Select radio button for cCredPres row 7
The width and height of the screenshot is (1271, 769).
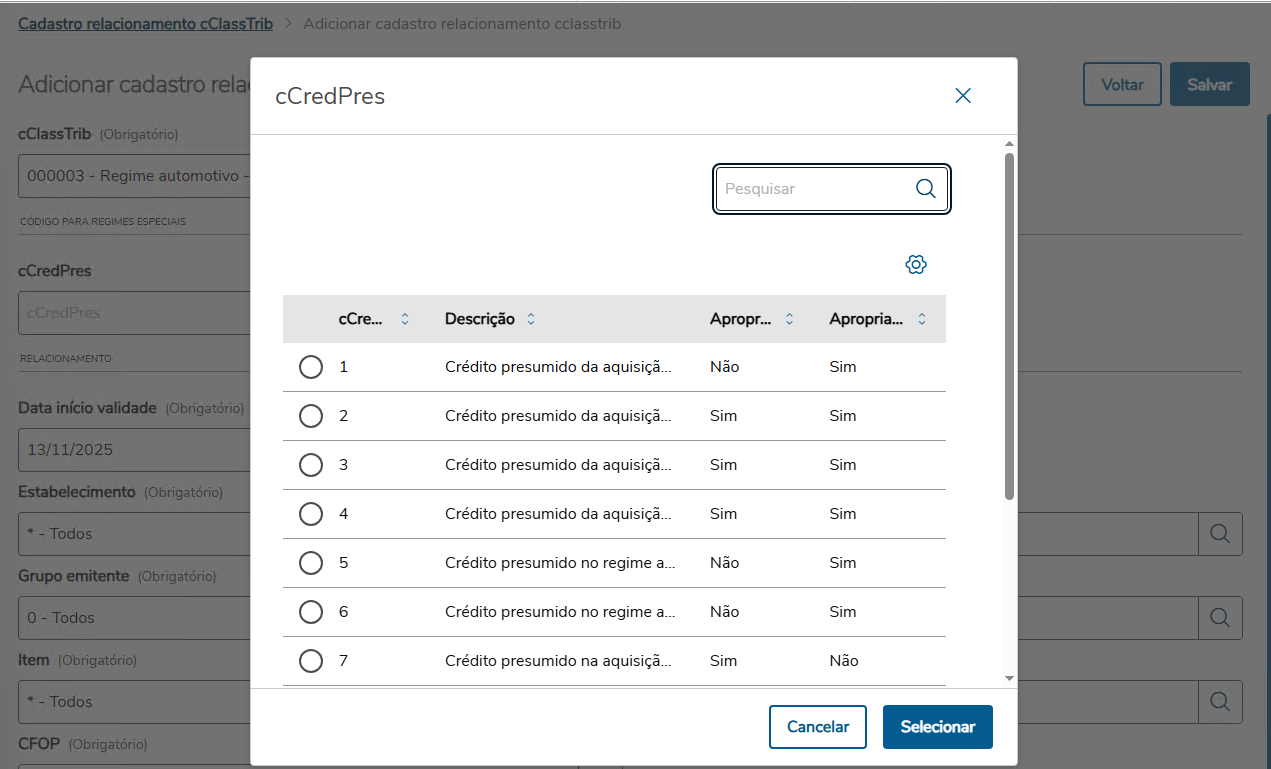click(311, 661)
